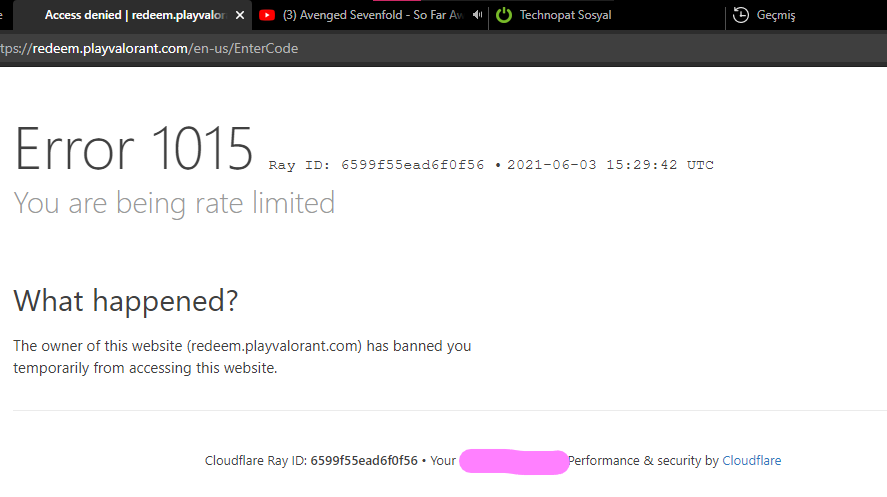The height and width of the screenshot is (497, 887).
Task: Click the YouTube icon on the Avenged Sevenfold tab
Action: click(x=268, y=15)
